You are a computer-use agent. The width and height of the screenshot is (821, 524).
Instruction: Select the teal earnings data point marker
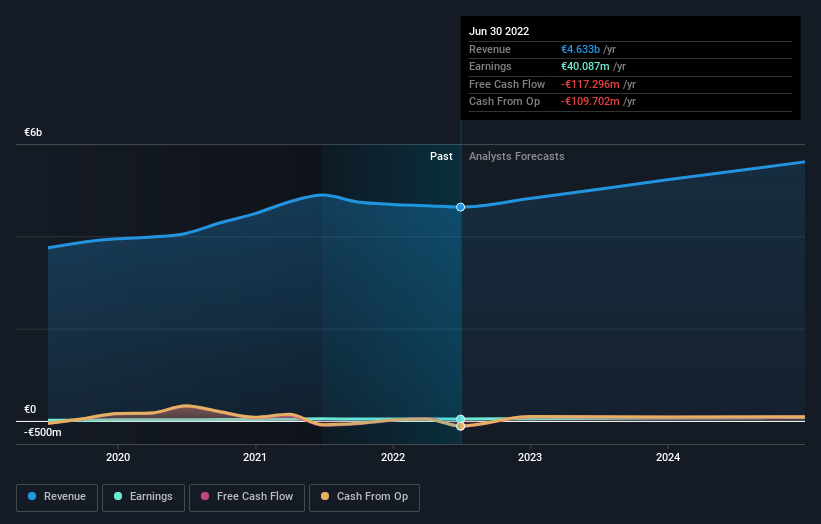tap(460, 419)
